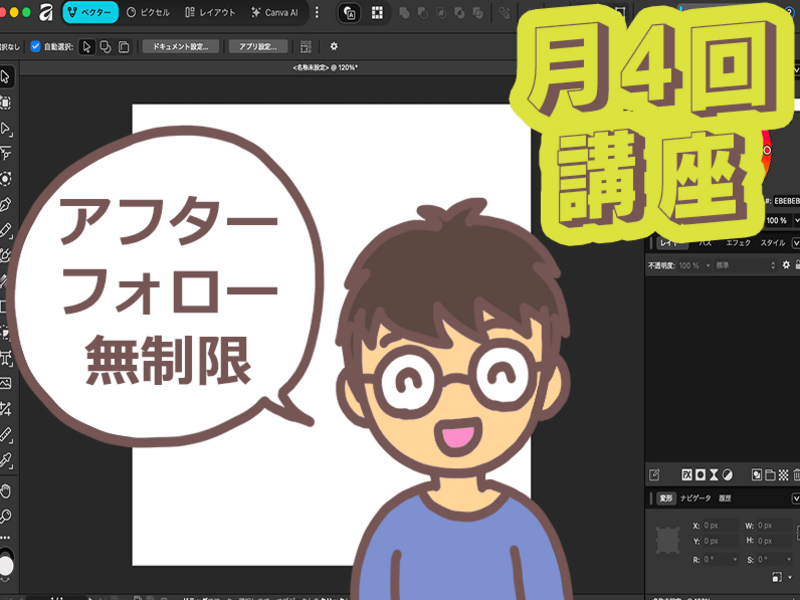Screen dimensions: 800x600
Task: Expand the rotation R angle dropdown
Action: point(735,559)
